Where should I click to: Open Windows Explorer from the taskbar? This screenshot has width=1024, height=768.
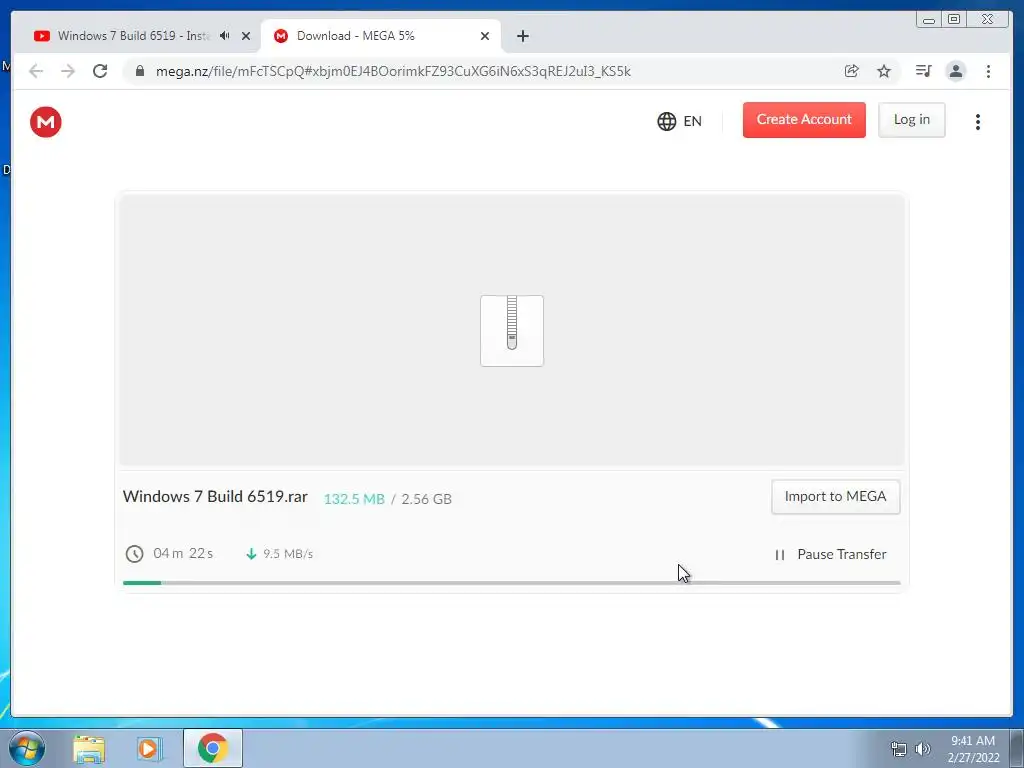tap(89, 749)
